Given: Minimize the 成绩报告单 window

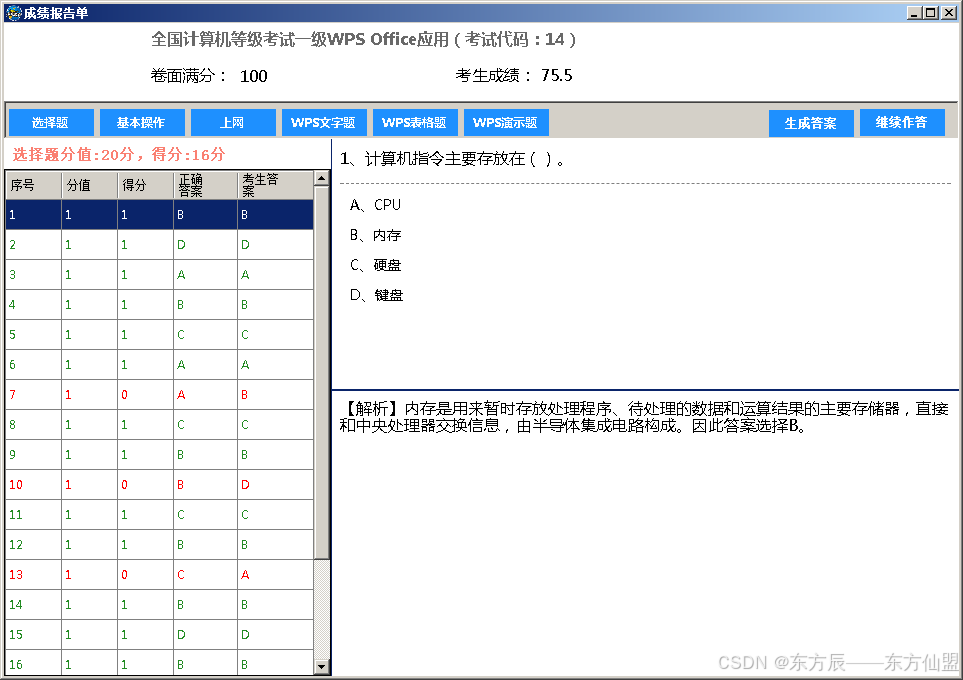Looking at the screenshot, I should point(914,12).
